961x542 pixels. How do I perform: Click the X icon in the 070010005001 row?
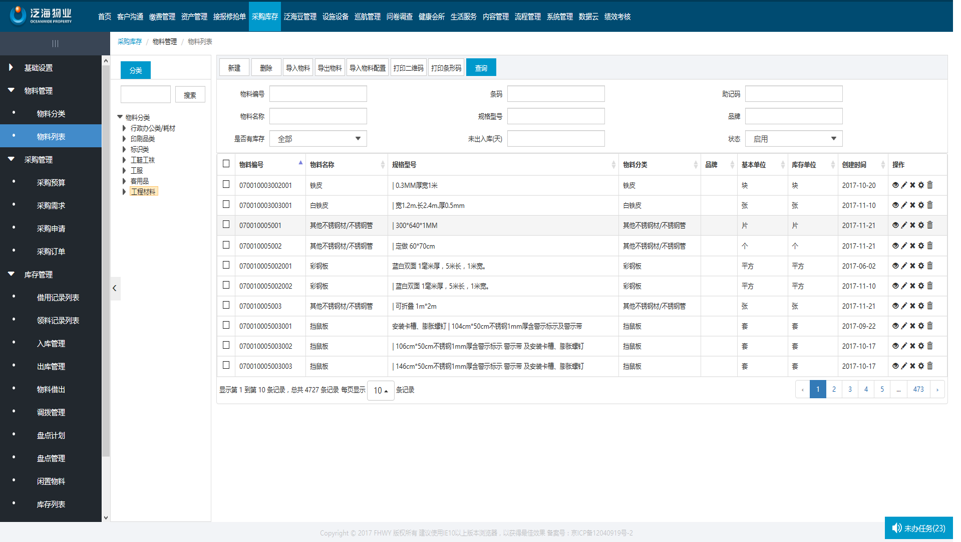click(x=912, y=225)
